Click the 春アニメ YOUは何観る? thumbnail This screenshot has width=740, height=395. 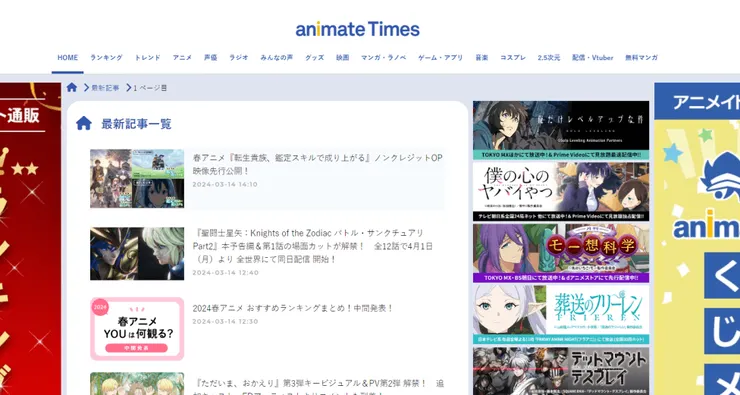coord(137,328)
